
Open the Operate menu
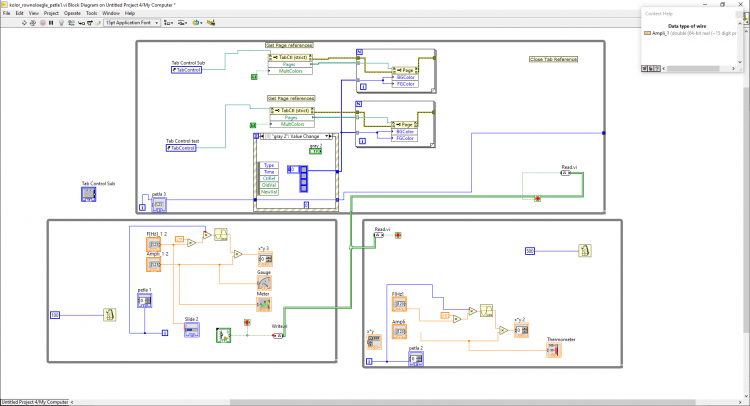[x=72, y=13]
